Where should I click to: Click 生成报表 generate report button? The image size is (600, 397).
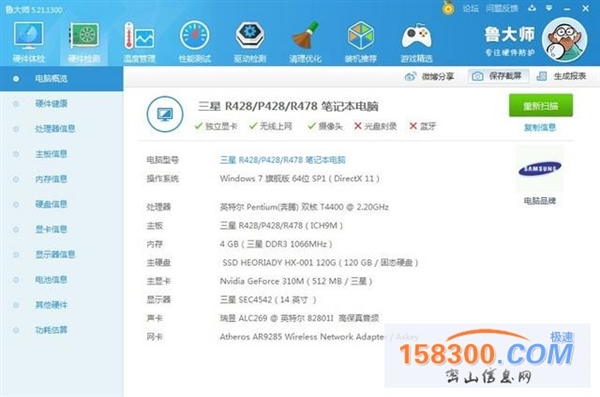coord(562,76)
